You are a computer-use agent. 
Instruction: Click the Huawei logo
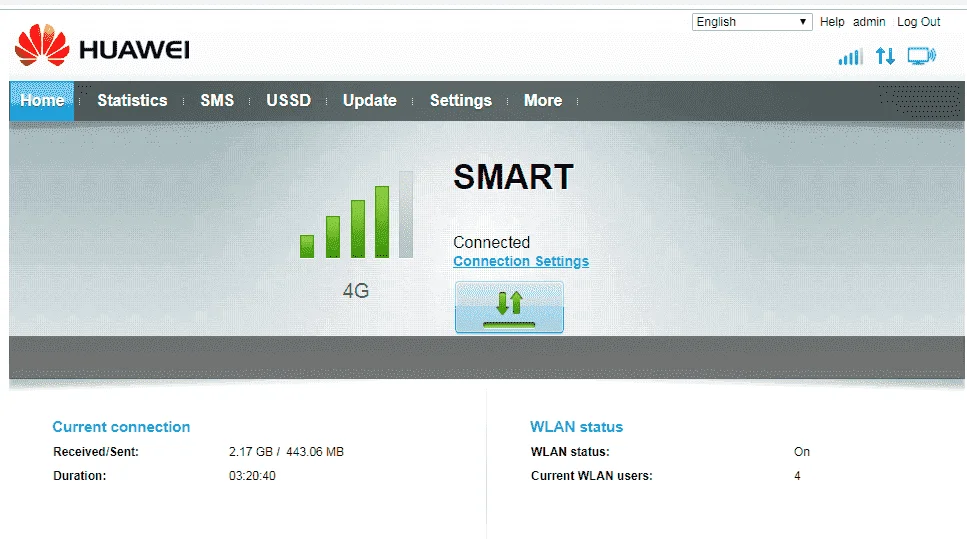pos(102,45)
